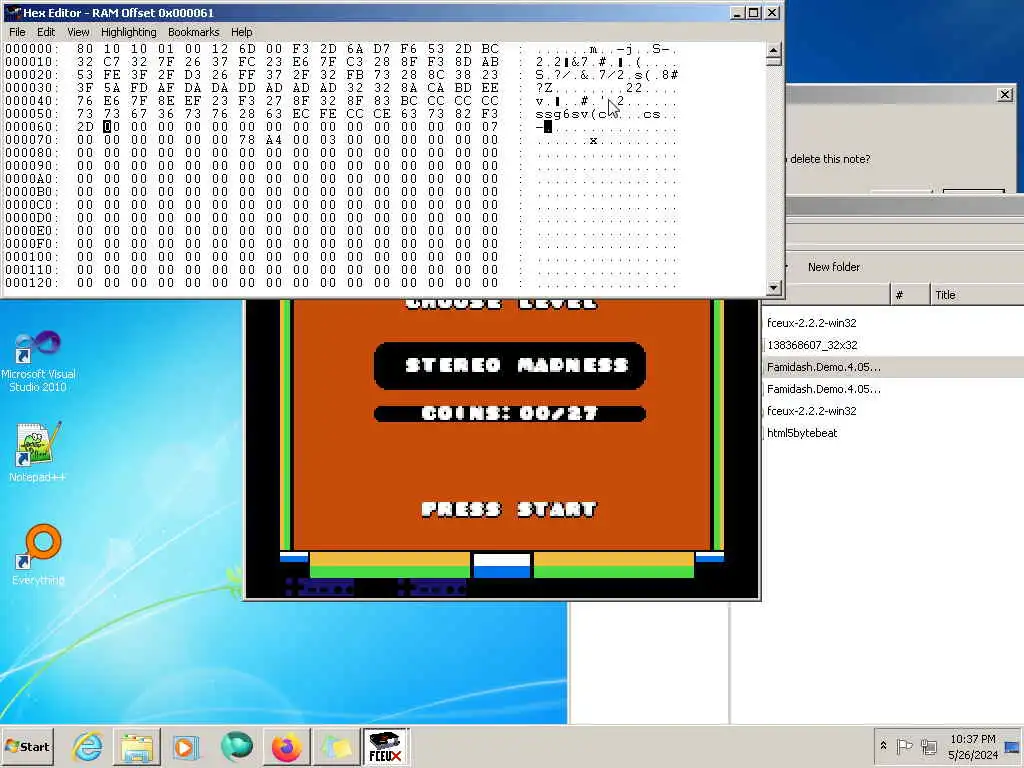
Task: Click the Windows Start button
Action: (28, 746)
